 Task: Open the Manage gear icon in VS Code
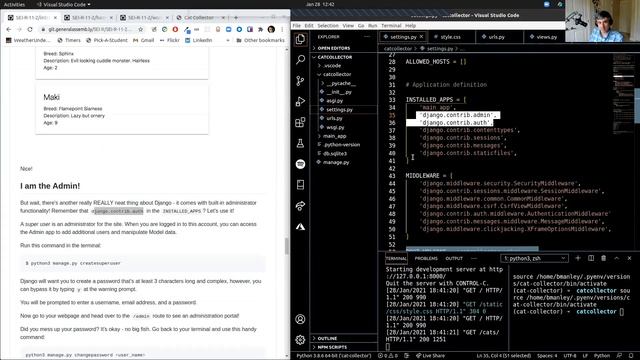click(300, 340)
